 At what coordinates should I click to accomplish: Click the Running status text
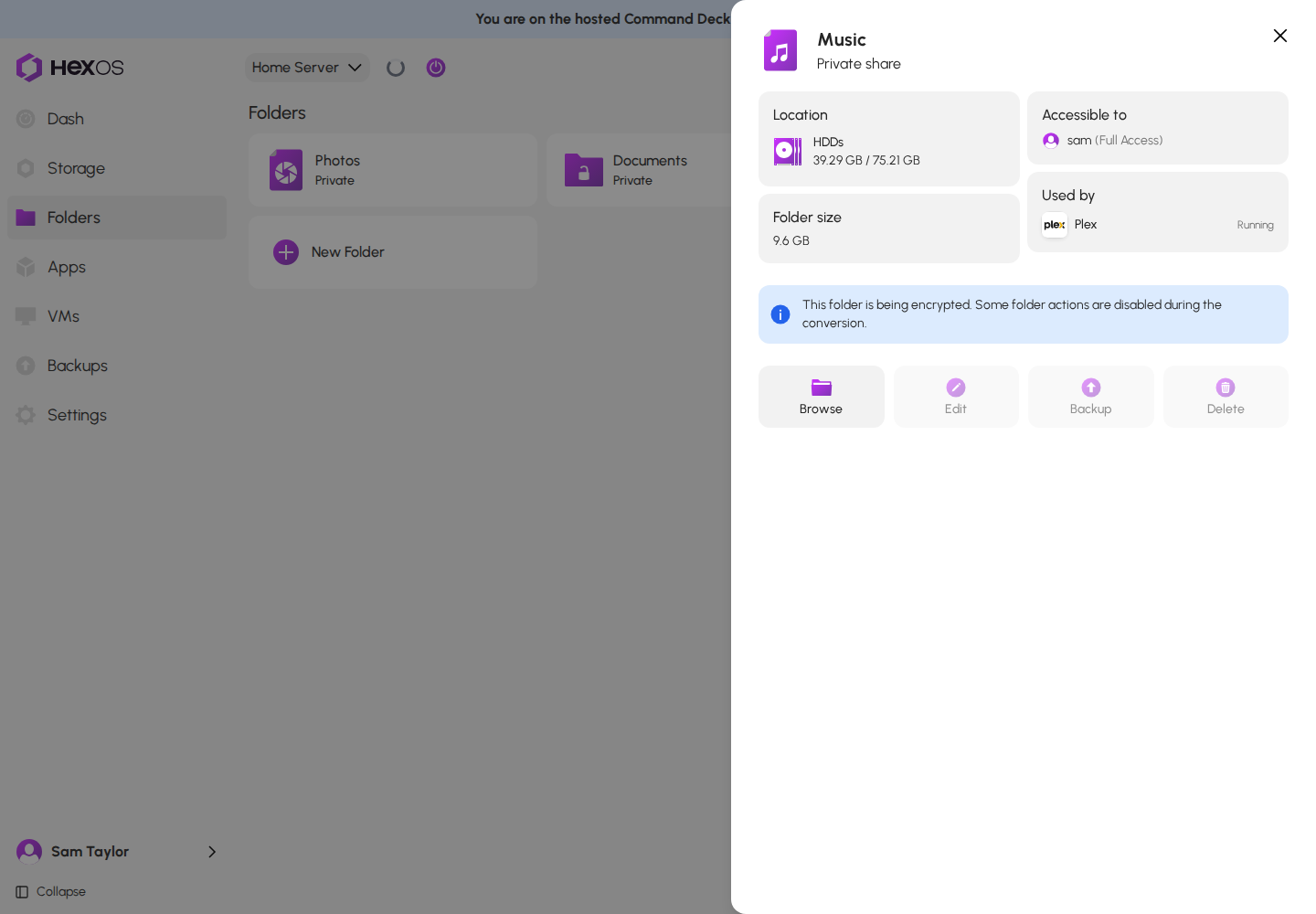1256,225
